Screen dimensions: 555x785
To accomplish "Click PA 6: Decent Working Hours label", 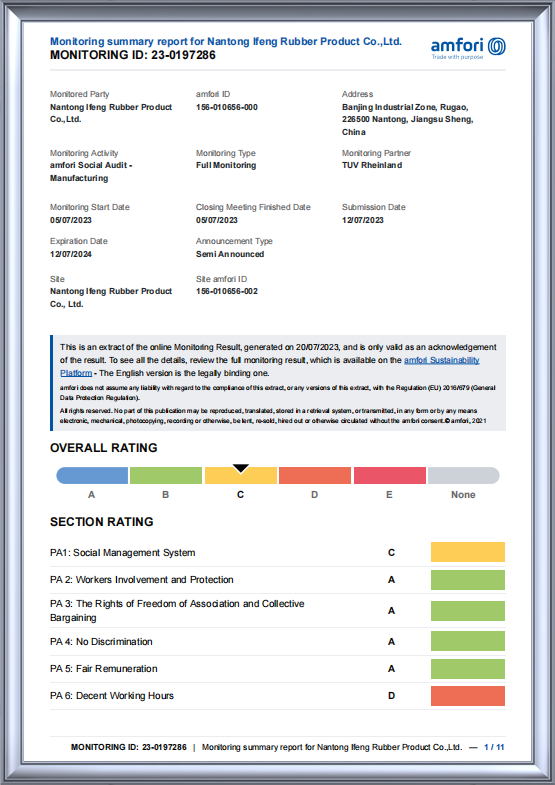I will [112, 696].
